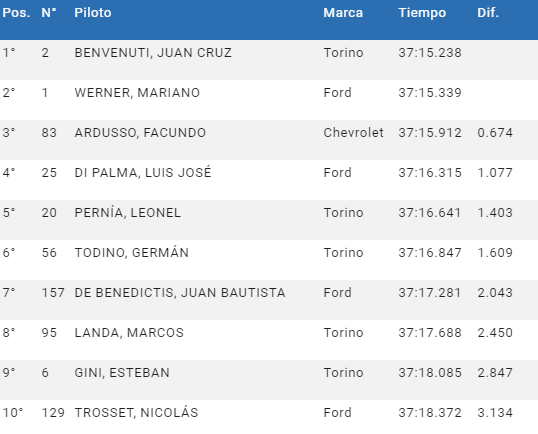Image resolution: width=538 pixels, height=434 pixels.
Task: Click the winning time 37:15.238
Action: (x=430, y=53)
